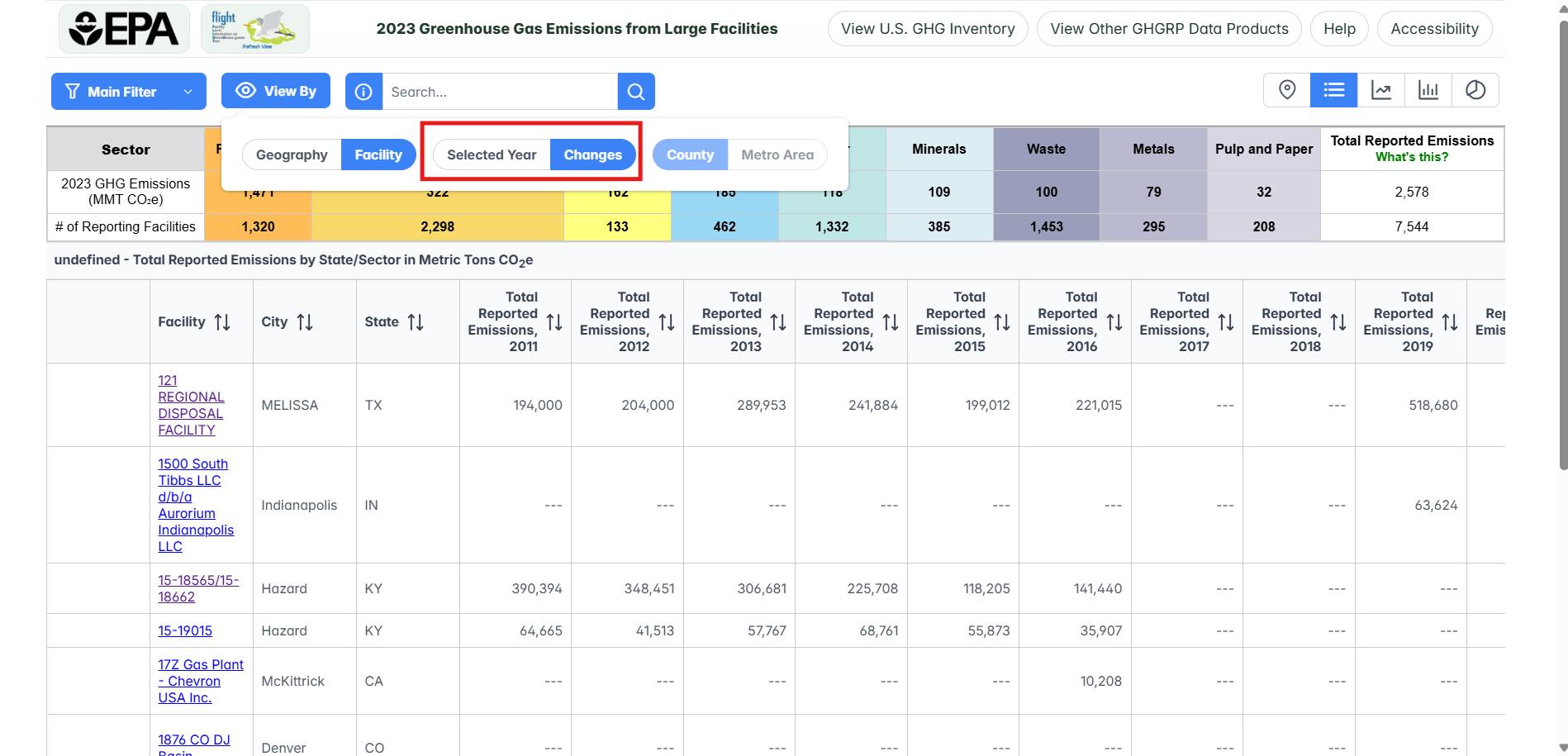
Task: Sort by Facility column arrows
Action: pos(222,322)
